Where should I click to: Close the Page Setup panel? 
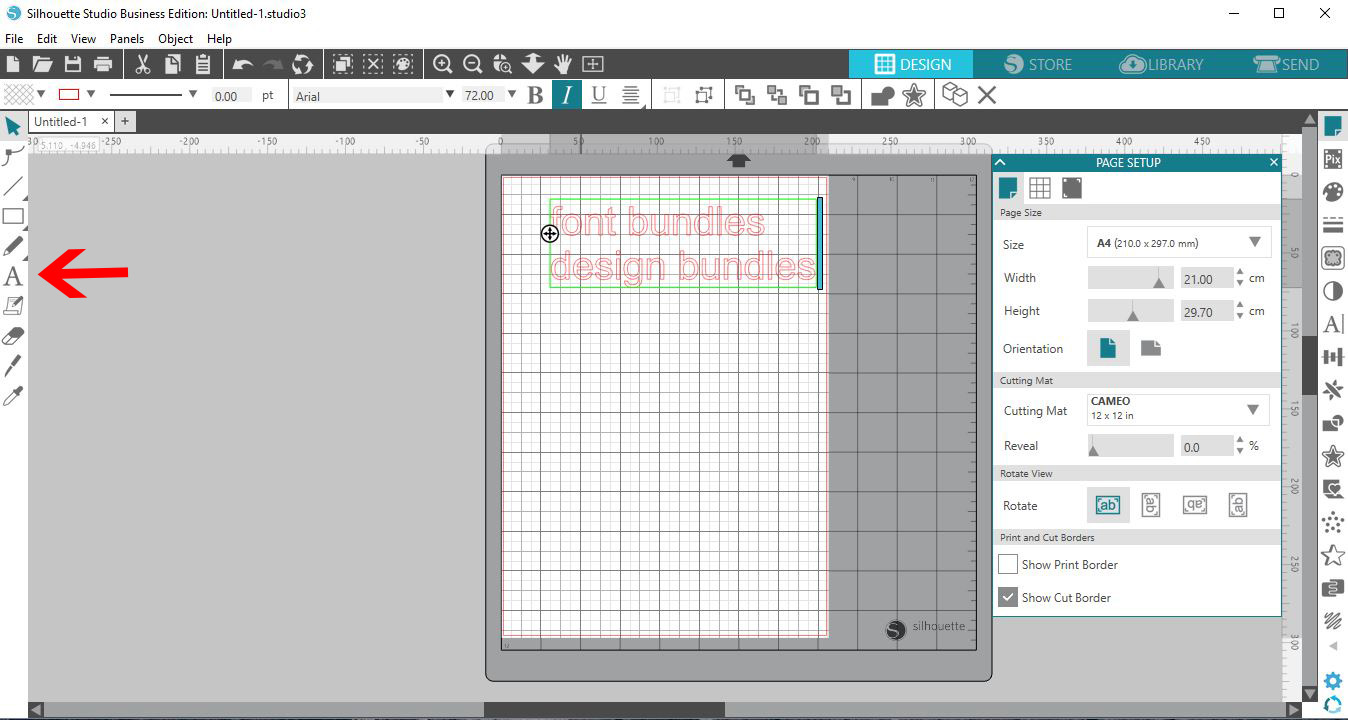tap(1274, 162)
